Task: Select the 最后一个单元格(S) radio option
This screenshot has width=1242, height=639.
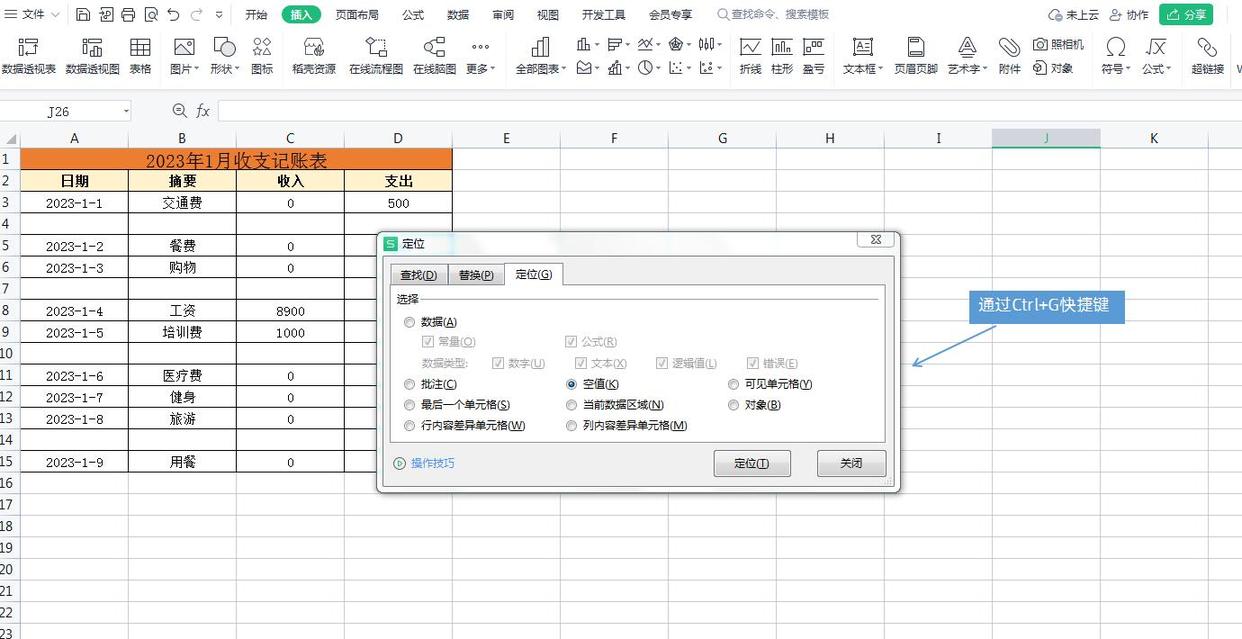Action: pyautogui.click(x=457, y=405)
